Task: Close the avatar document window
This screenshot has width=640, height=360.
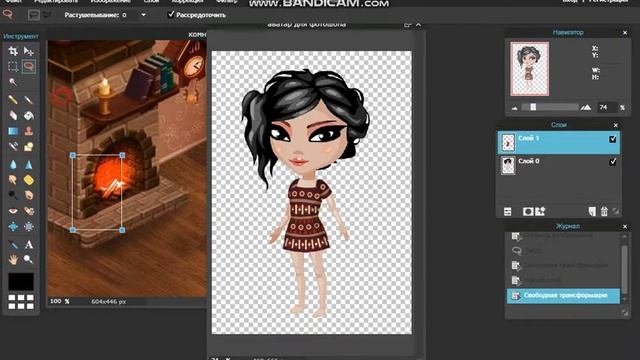Action: point(418,25)
